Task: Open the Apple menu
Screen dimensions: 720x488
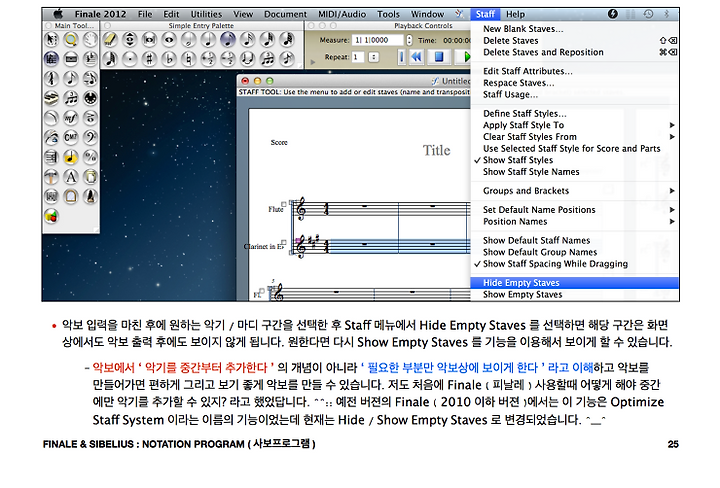Action: click(x=58, y=14)
